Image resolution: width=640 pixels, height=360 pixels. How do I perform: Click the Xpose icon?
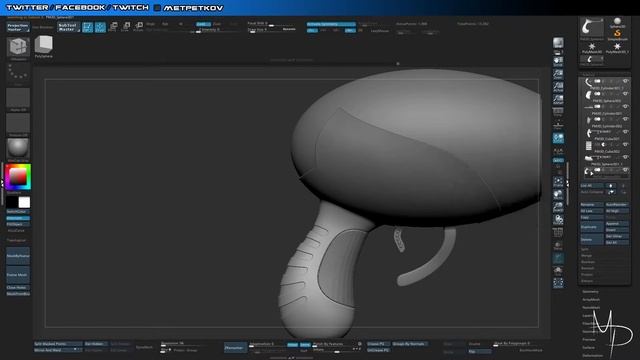point(558,283)
